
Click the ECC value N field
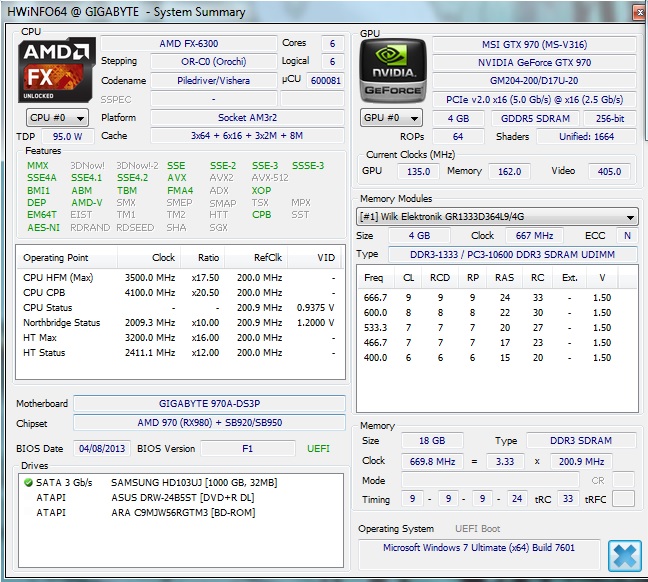pos(627,236)
